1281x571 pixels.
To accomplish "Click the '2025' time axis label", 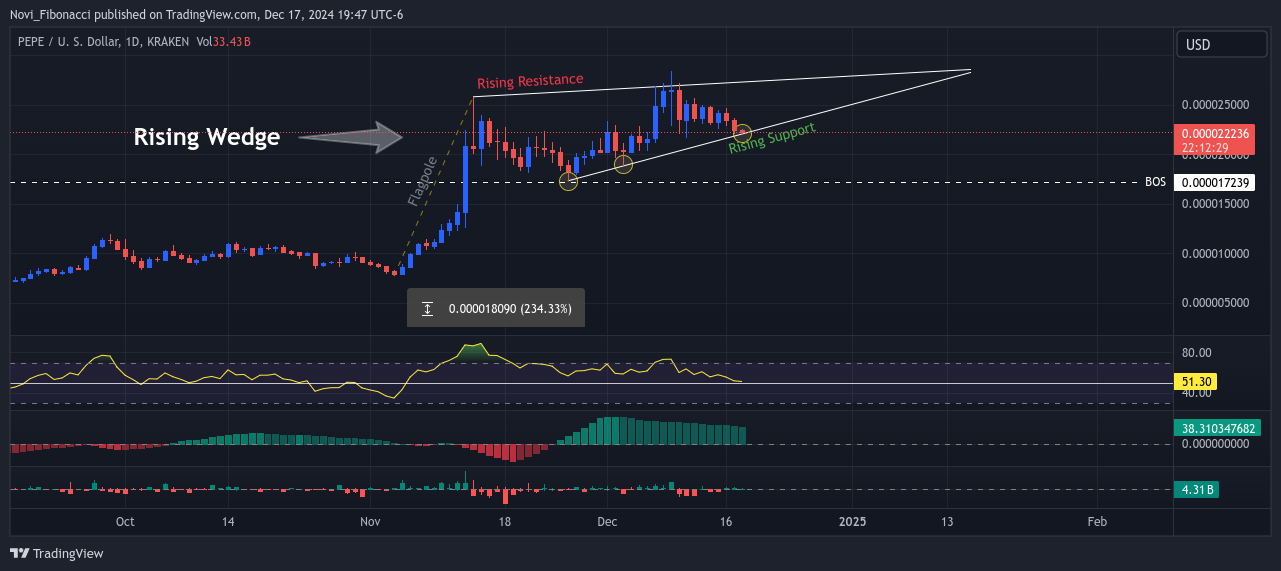I will 852,522.
